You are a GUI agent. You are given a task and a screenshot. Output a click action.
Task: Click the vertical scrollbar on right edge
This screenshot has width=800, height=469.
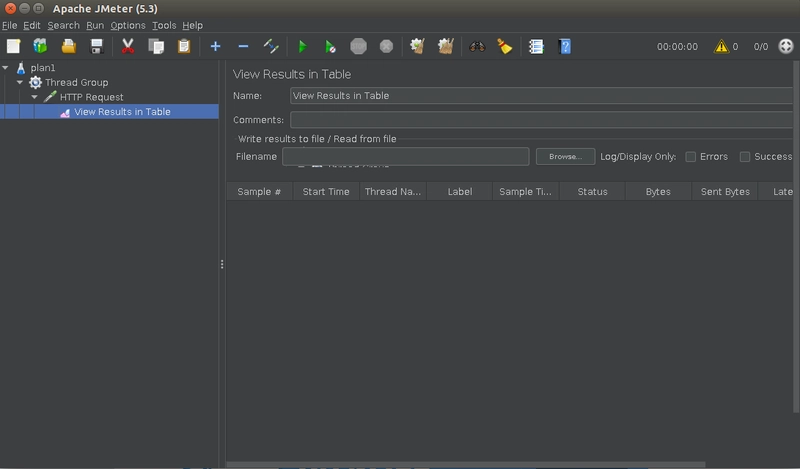tap(796, 236)
